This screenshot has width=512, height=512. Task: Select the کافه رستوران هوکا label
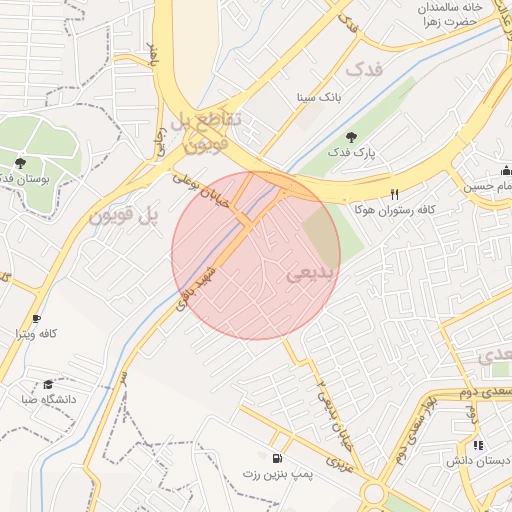395,210
